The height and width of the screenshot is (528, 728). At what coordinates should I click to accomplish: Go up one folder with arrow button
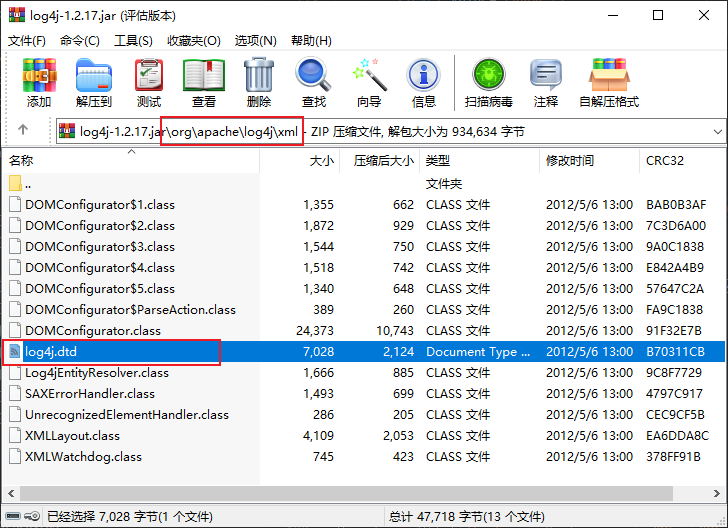pos(23,130)
